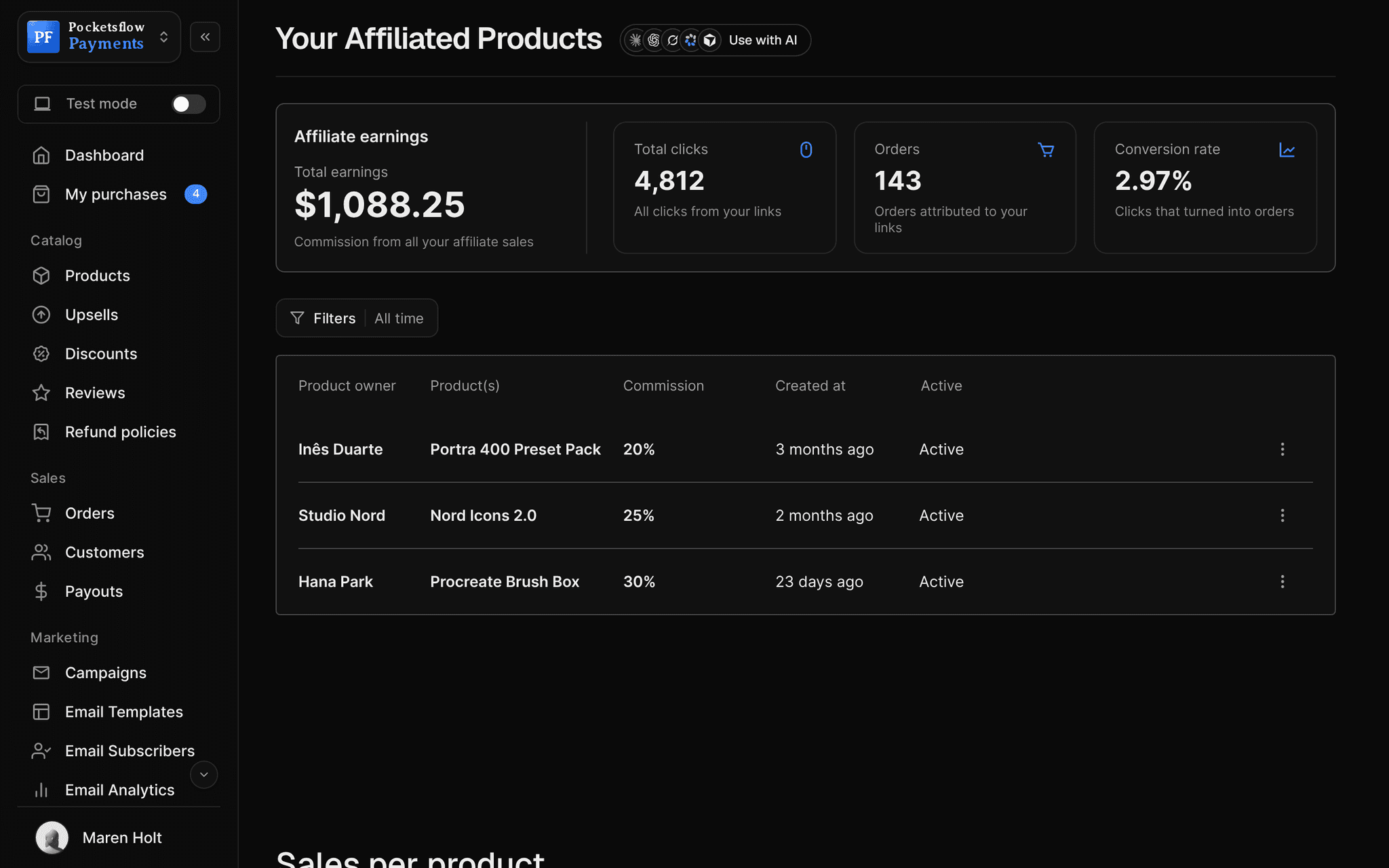Open row menu for Hana Park

point(1282,582)
